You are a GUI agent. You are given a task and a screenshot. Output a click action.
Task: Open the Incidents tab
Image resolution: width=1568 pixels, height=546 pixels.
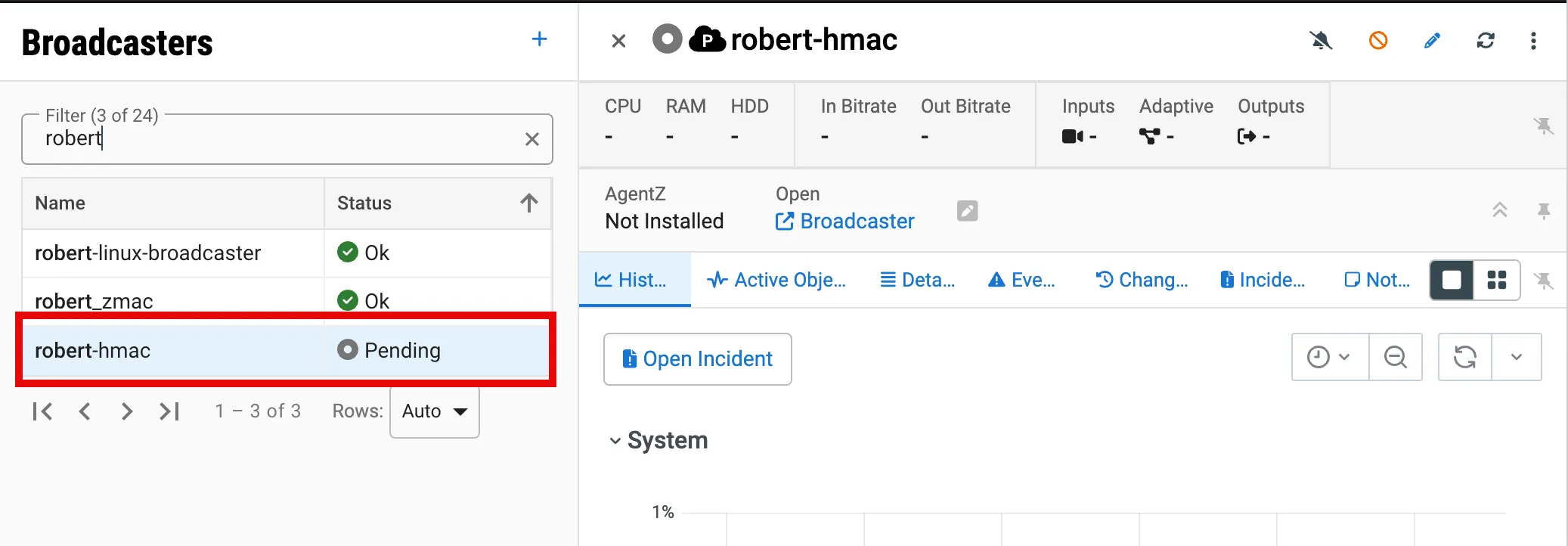[x=1263, y=280]
